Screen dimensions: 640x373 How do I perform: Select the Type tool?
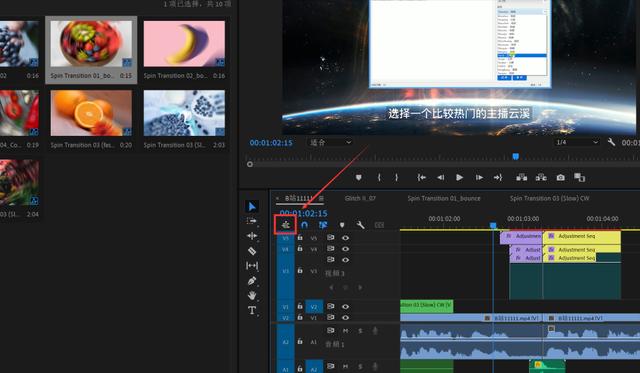tap(252, 311)
